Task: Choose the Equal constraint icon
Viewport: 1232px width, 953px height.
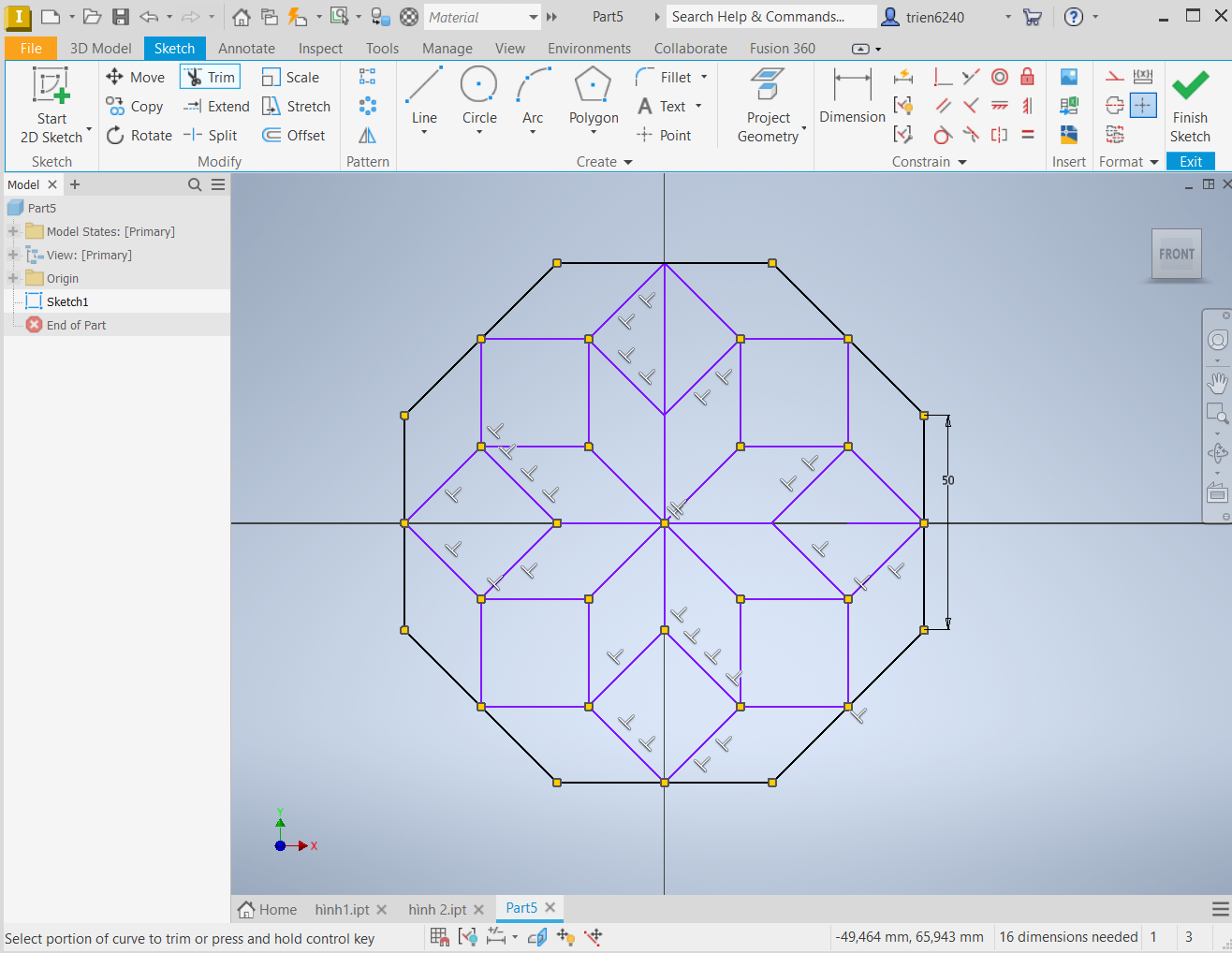Action: pyautogui.click(x=1027, y=135)
